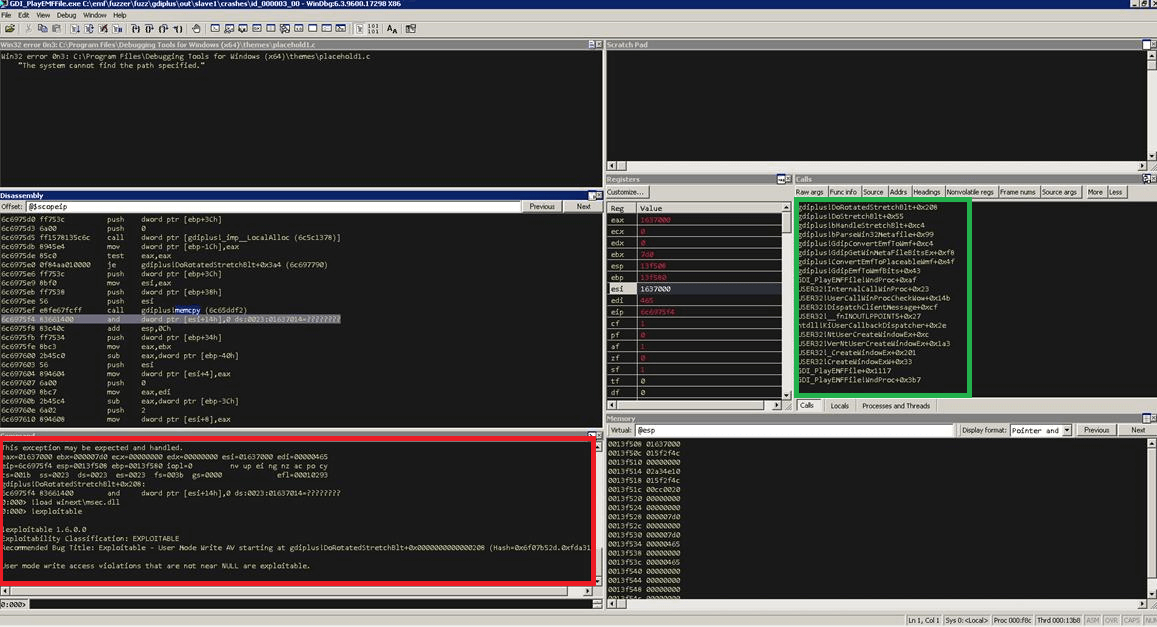Viewport: 1157px width, 627px height.
Task: Open the Window menu
Action: coord(94,15)
